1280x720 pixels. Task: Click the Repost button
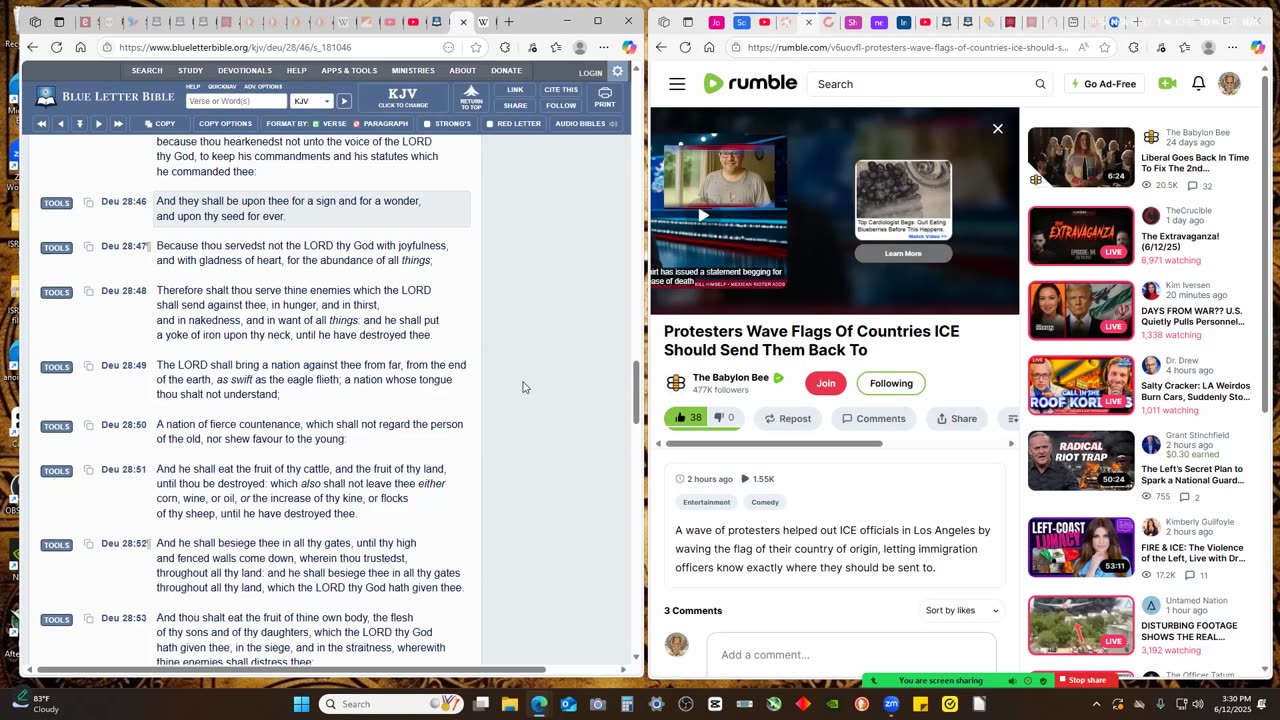[x=787, y=418]
